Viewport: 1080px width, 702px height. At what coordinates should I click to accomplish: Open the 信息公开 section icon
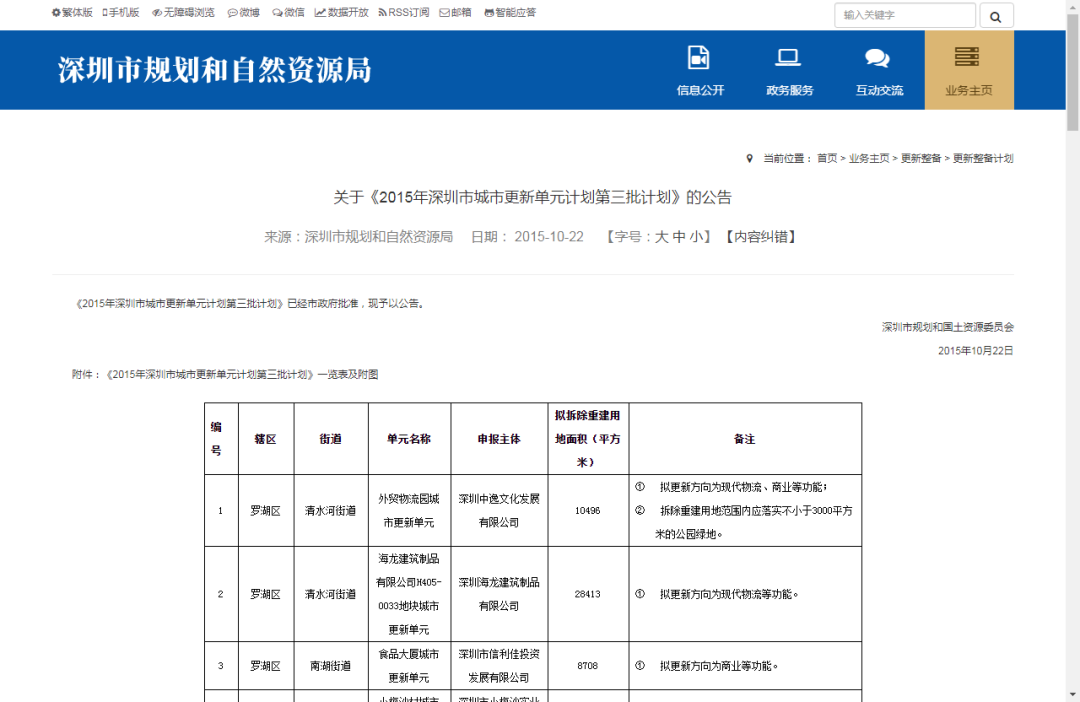pos(699,58)
